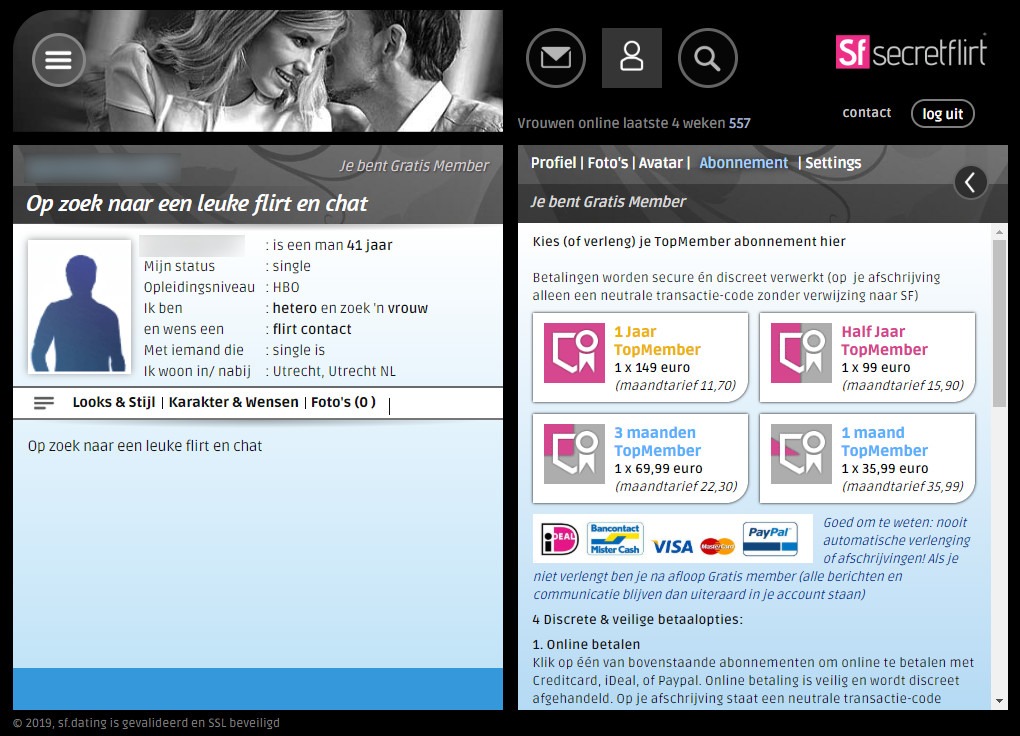Click the contact link
The width and height of the screenshot is (1020, 736).
866,113
